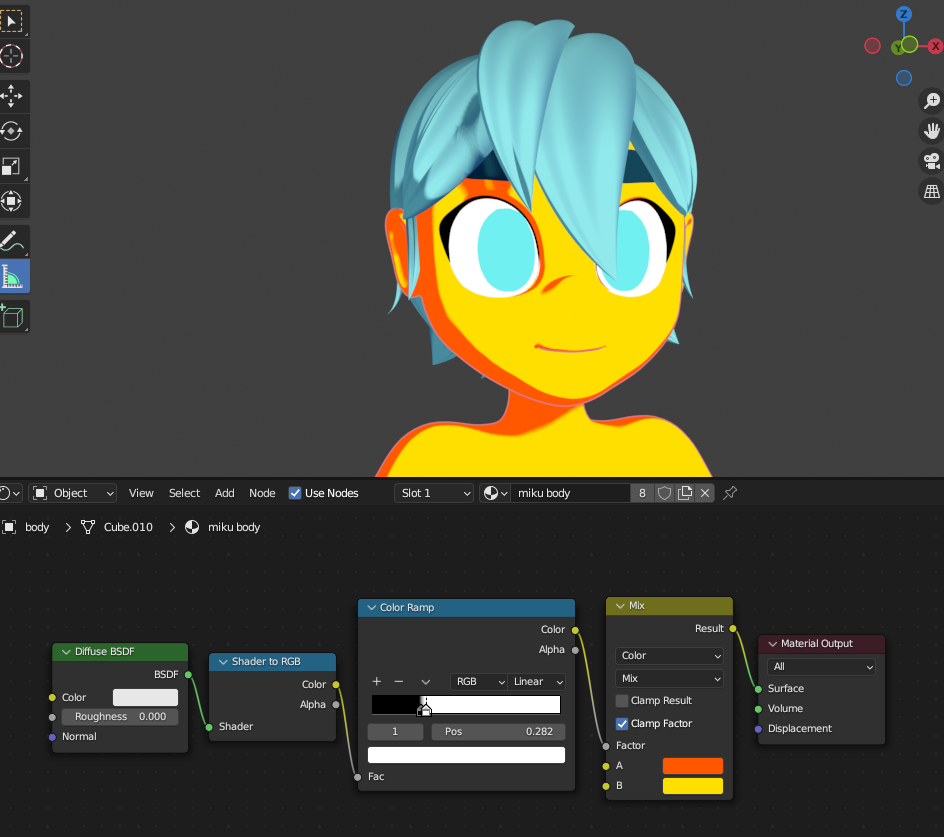
Task: Click the negative Z axis gizmo circle
Action: pyautogui.click(x=903, y=78)
